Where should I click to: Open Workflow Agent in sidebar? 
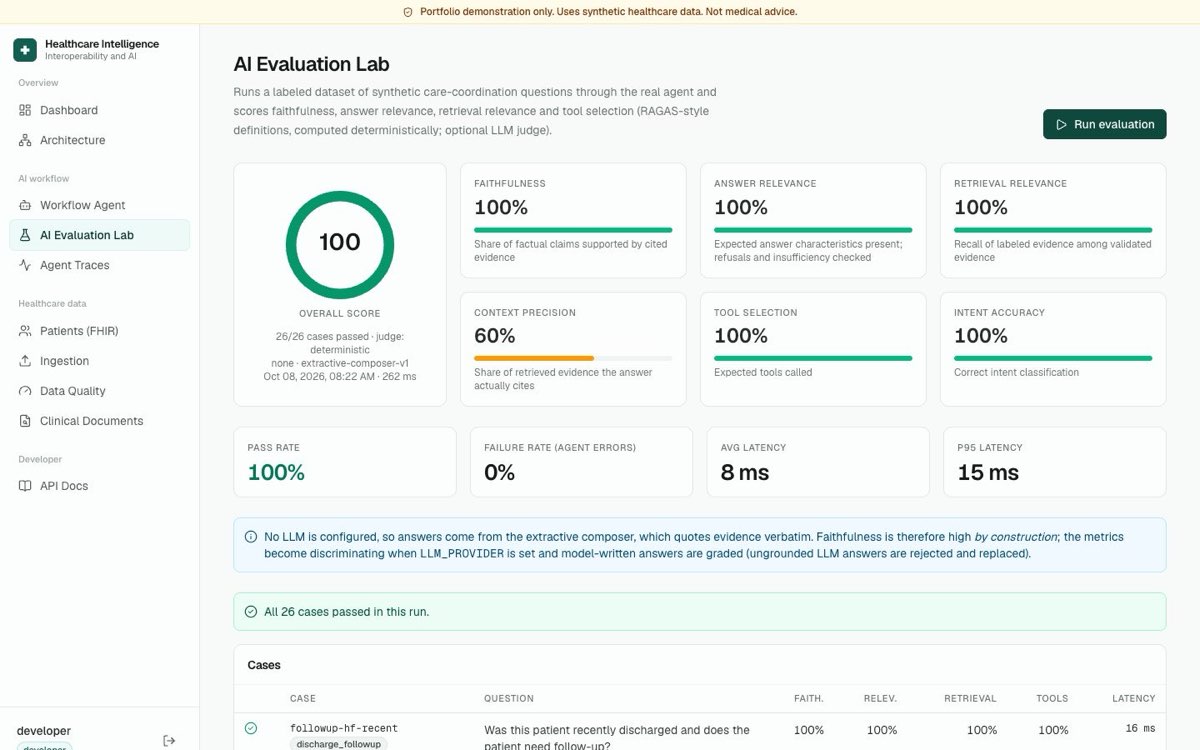click(x=99, y=205)
